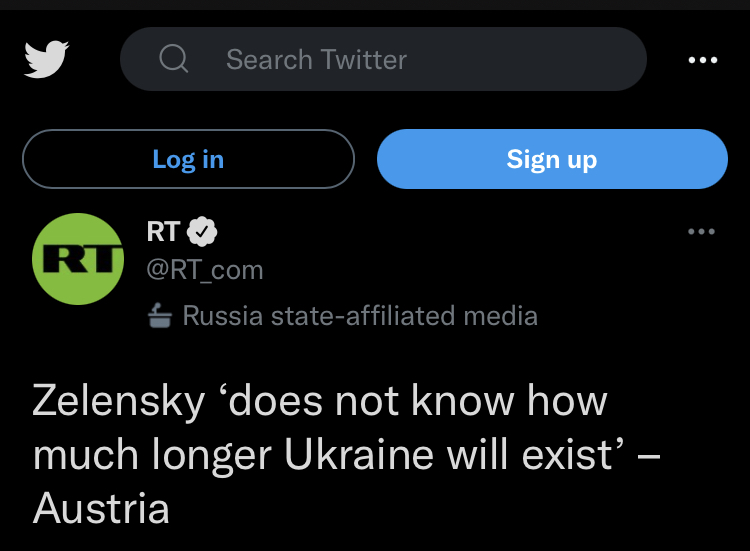The image size is (750, 551).
Task: Open the green RT profile avatar
Action: click(78, 258)
